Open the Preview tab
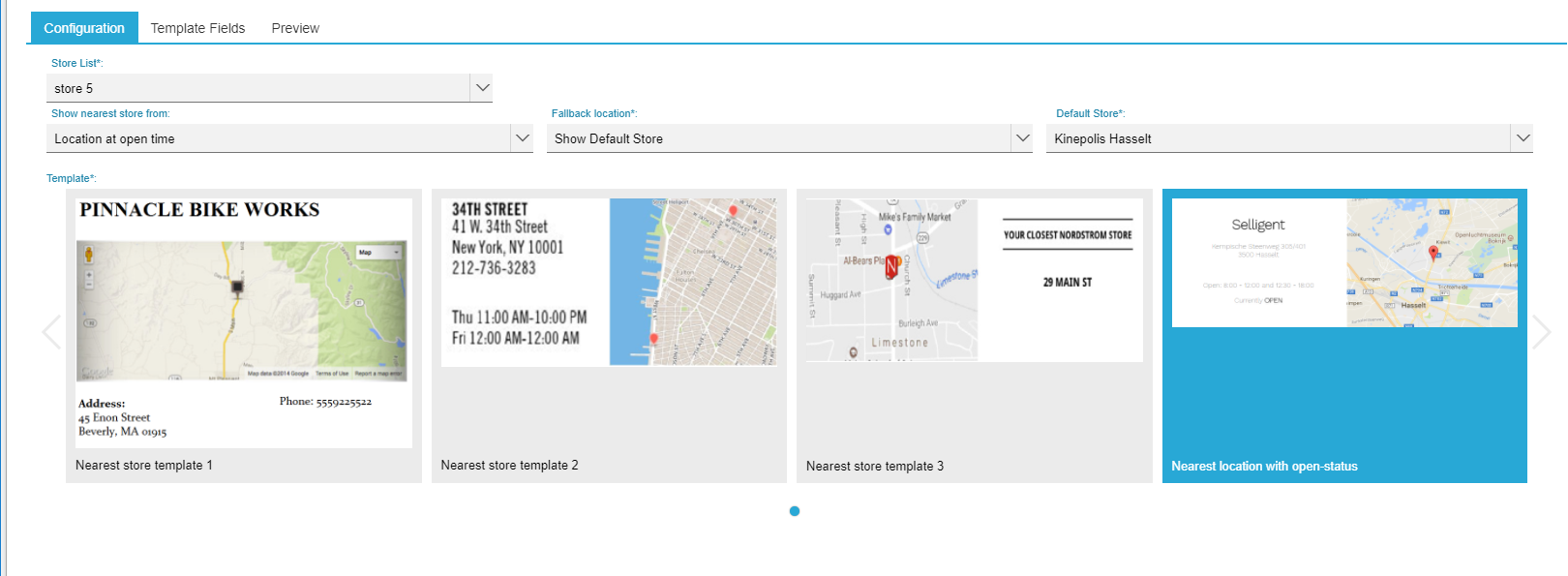This screenshot has width=1568, height=576. [295, 28]
